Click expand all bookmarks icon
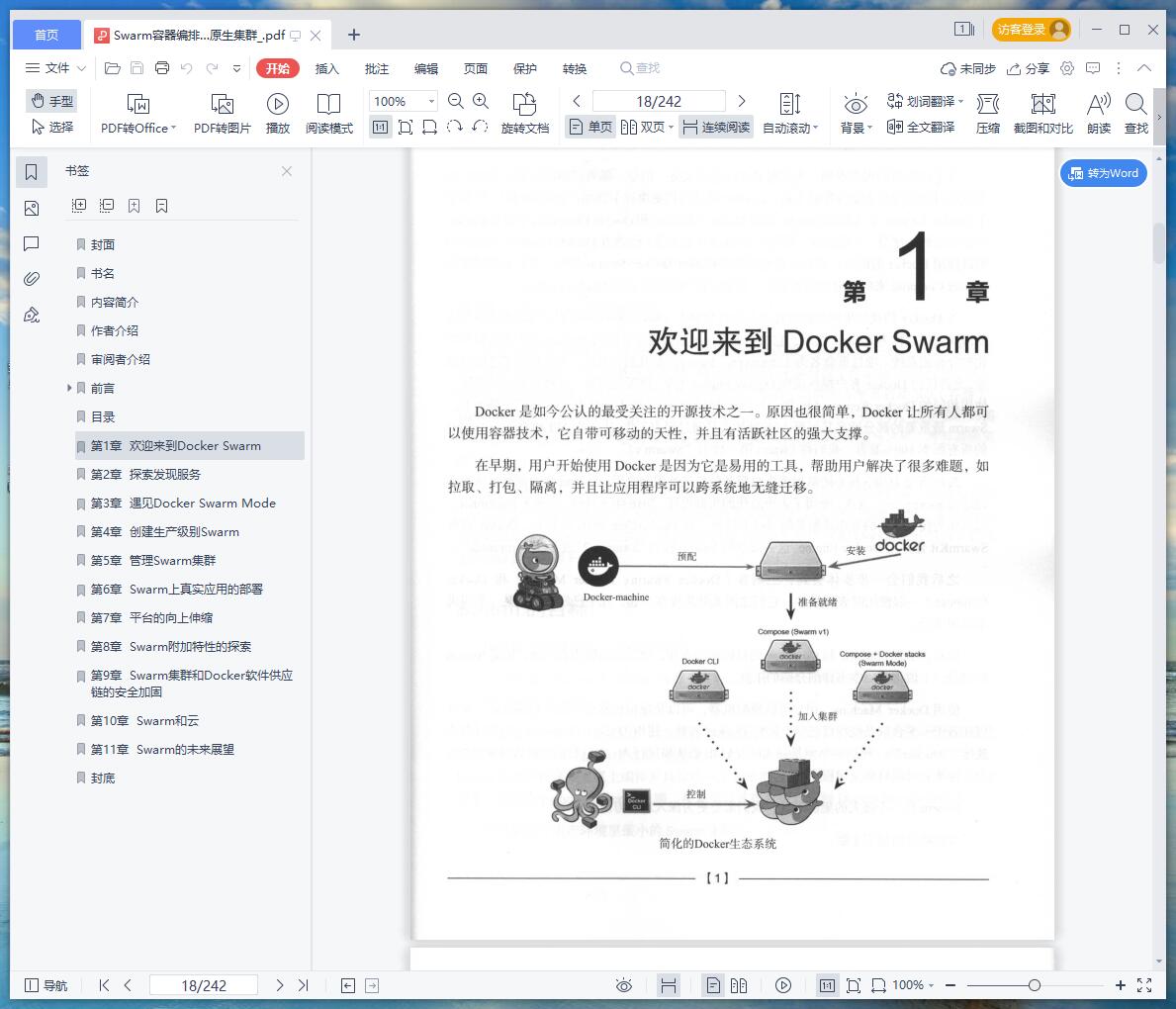Screen dimensions: 1176x1009 (x=79, y=206)
